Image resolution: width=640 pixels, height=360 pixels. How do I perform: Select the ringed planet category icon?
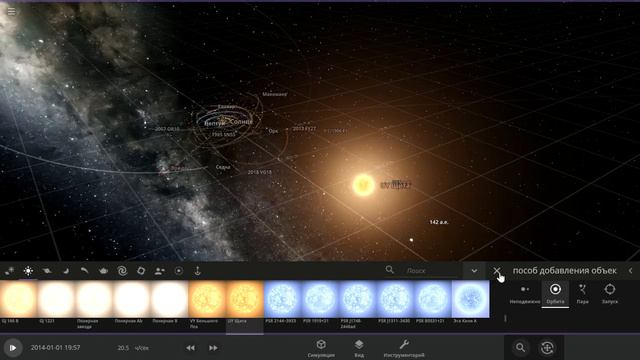[x=47, y=271]
